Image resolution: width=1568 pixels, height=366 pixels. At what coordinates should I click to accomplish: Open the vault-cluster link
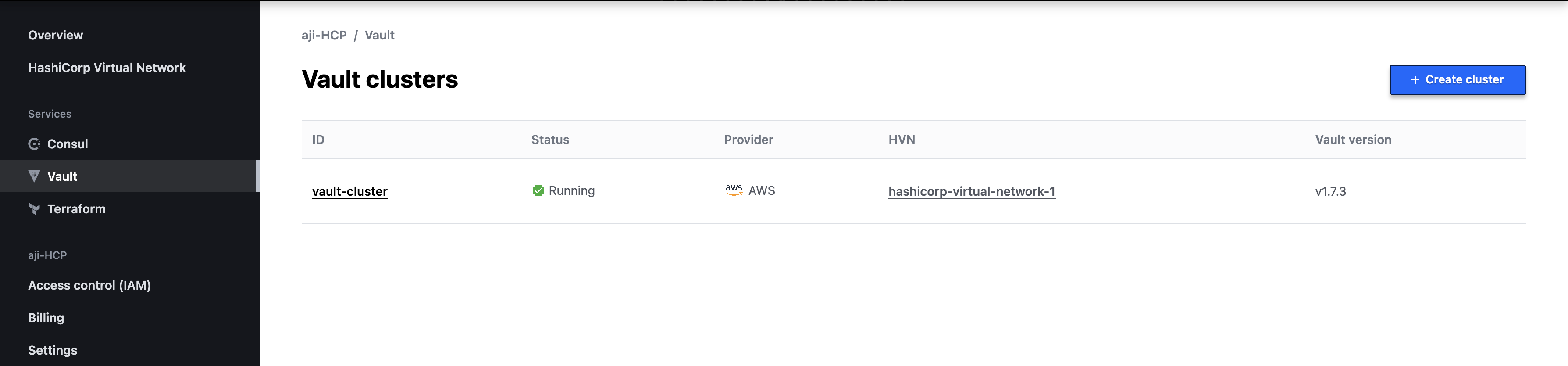[349, 191]
